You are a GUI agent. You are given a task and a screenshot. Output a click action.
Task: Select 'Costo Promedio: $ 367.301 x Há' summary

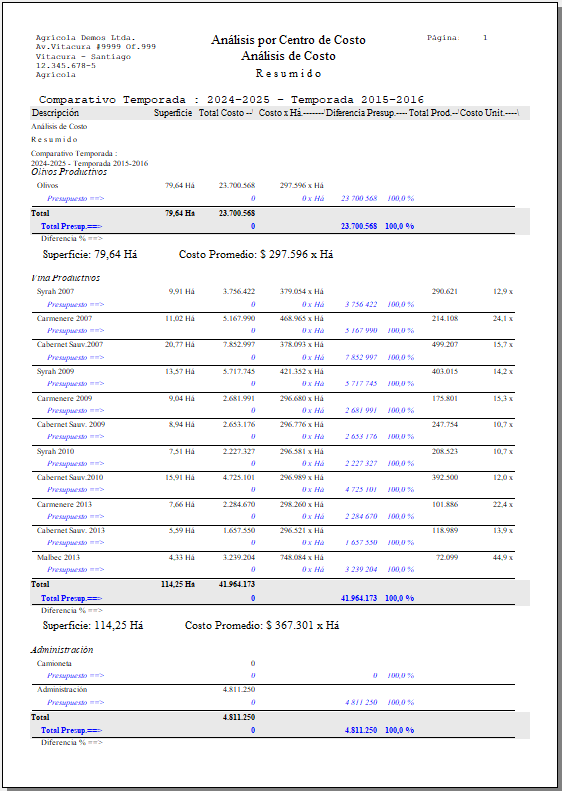tap(262, 626)
